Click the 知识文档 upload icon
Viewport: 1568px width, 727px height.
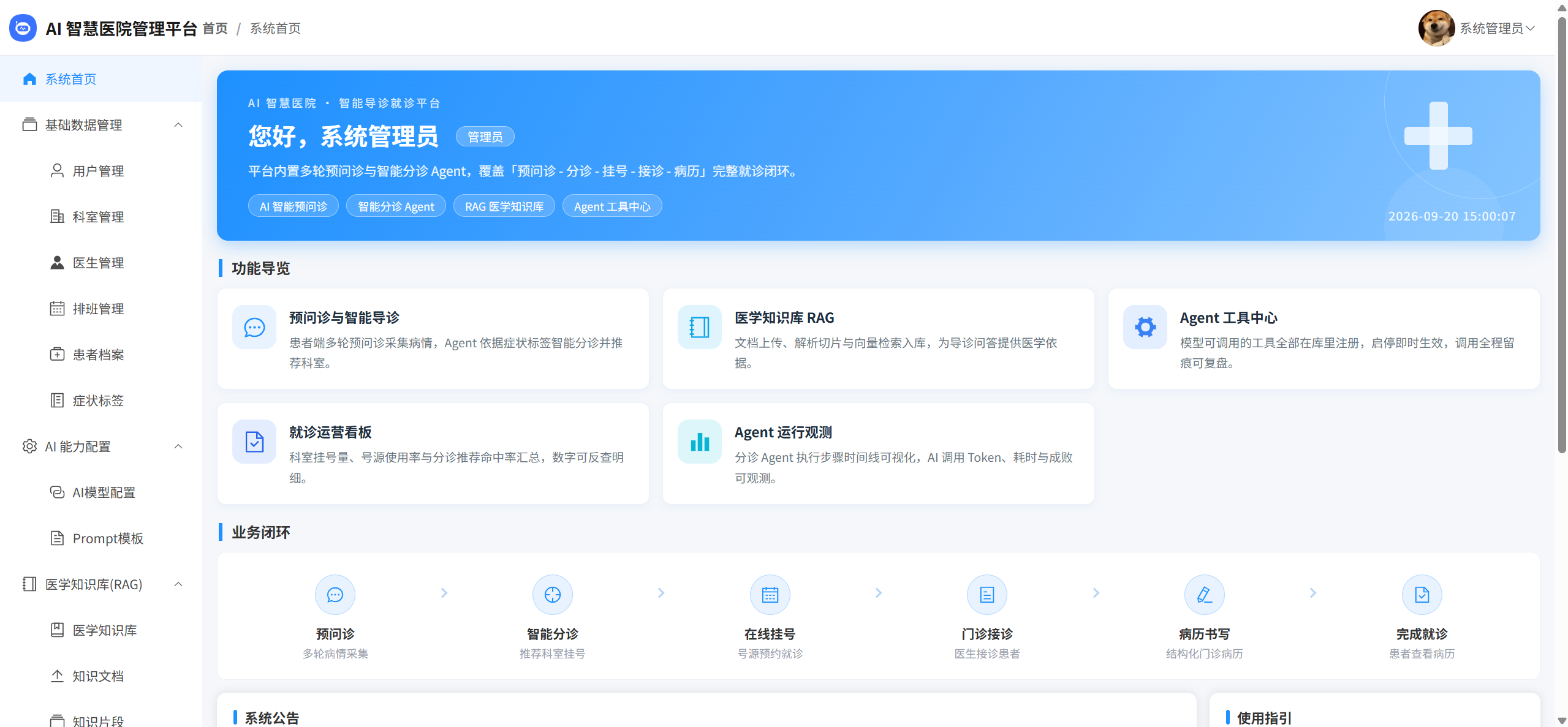(x=57, y=676)
